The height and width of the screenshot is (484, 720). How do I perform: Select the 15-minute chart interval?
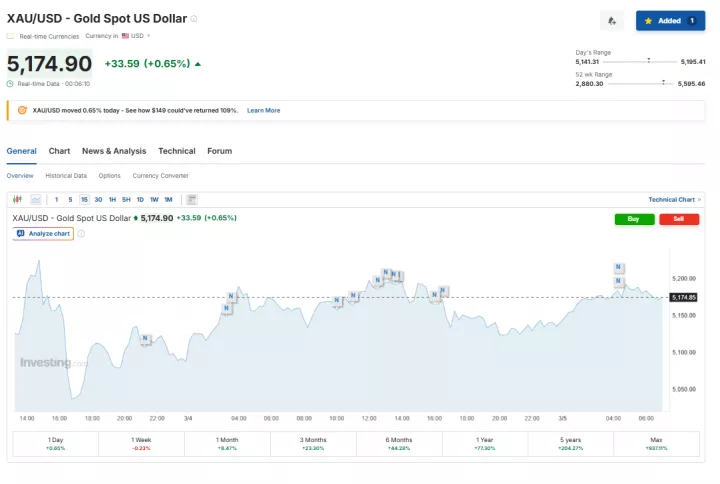tap(84, 199)
